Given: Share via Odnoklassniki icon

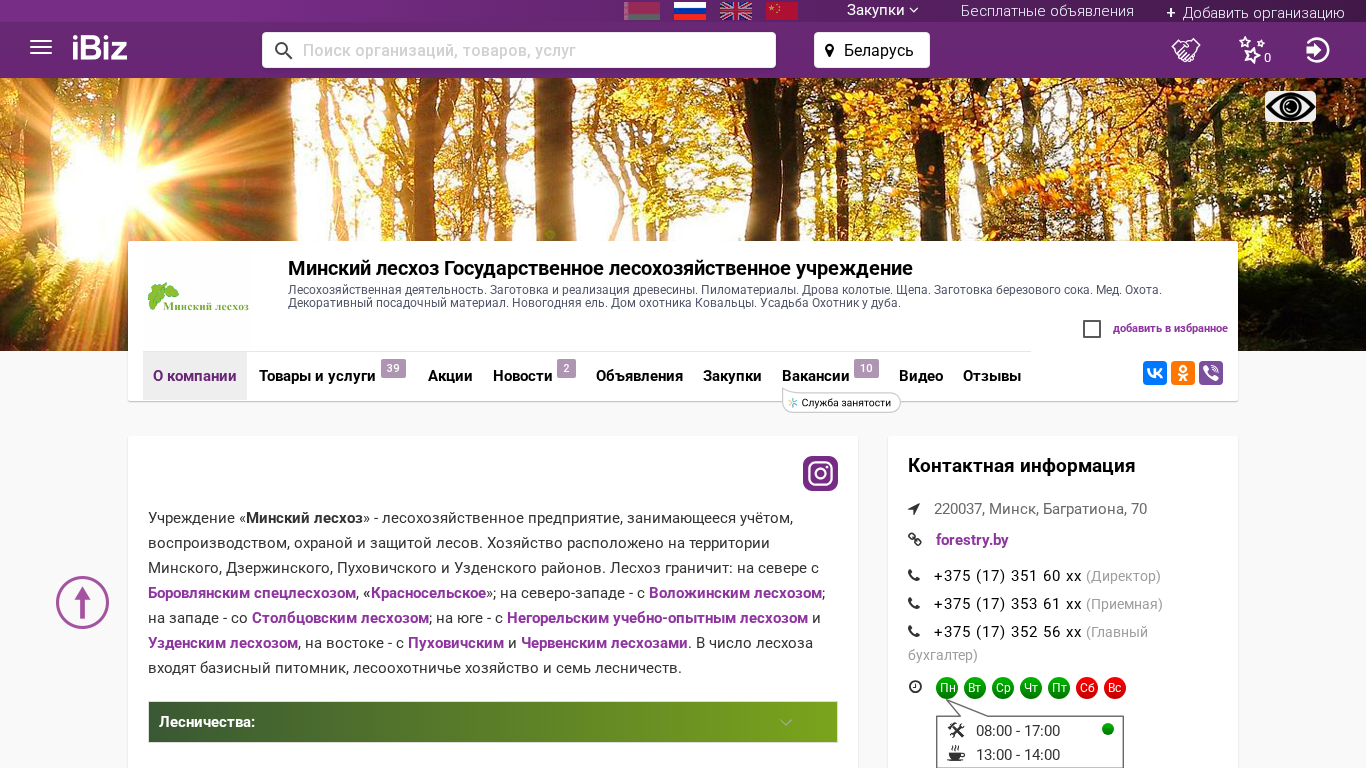Looking at the screenshot, I should (1183, 373).
